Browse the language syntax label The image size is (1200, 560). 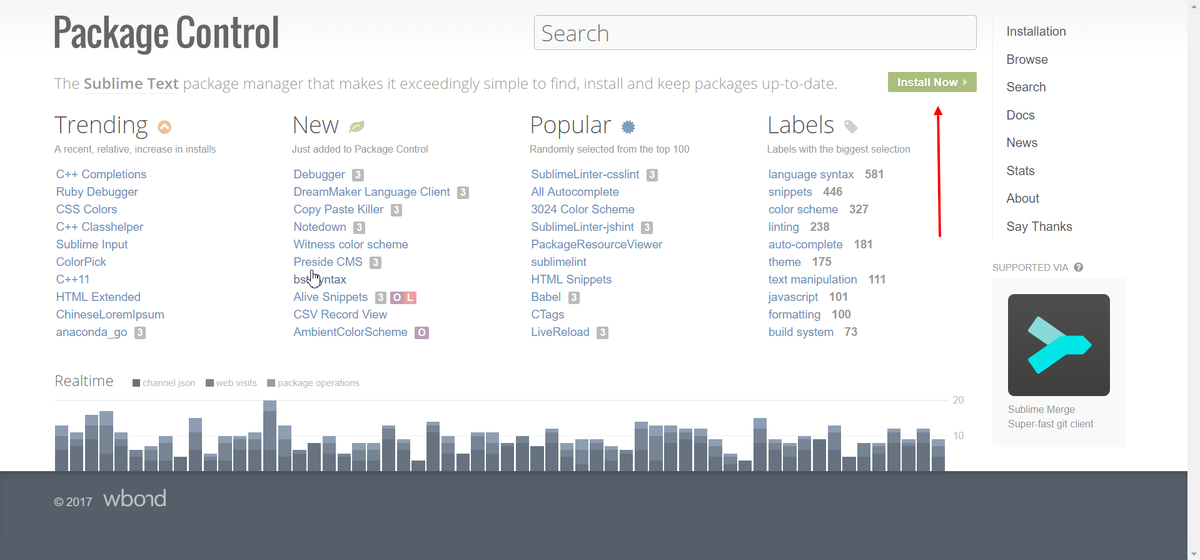[811, 175]
